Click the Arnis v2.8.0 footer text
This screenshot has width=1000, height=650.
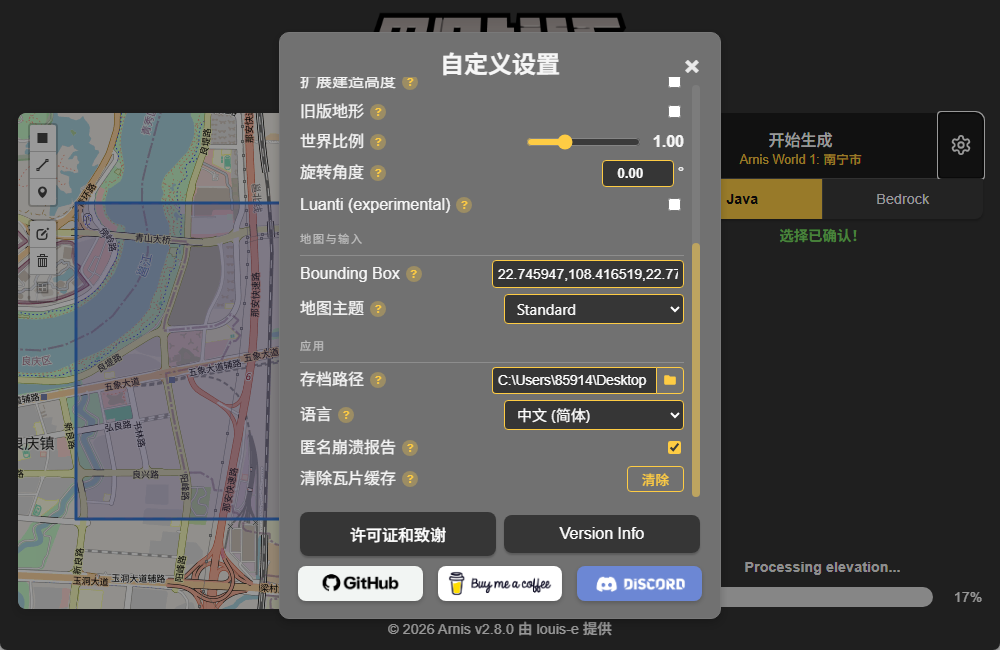tap(500, 629)
